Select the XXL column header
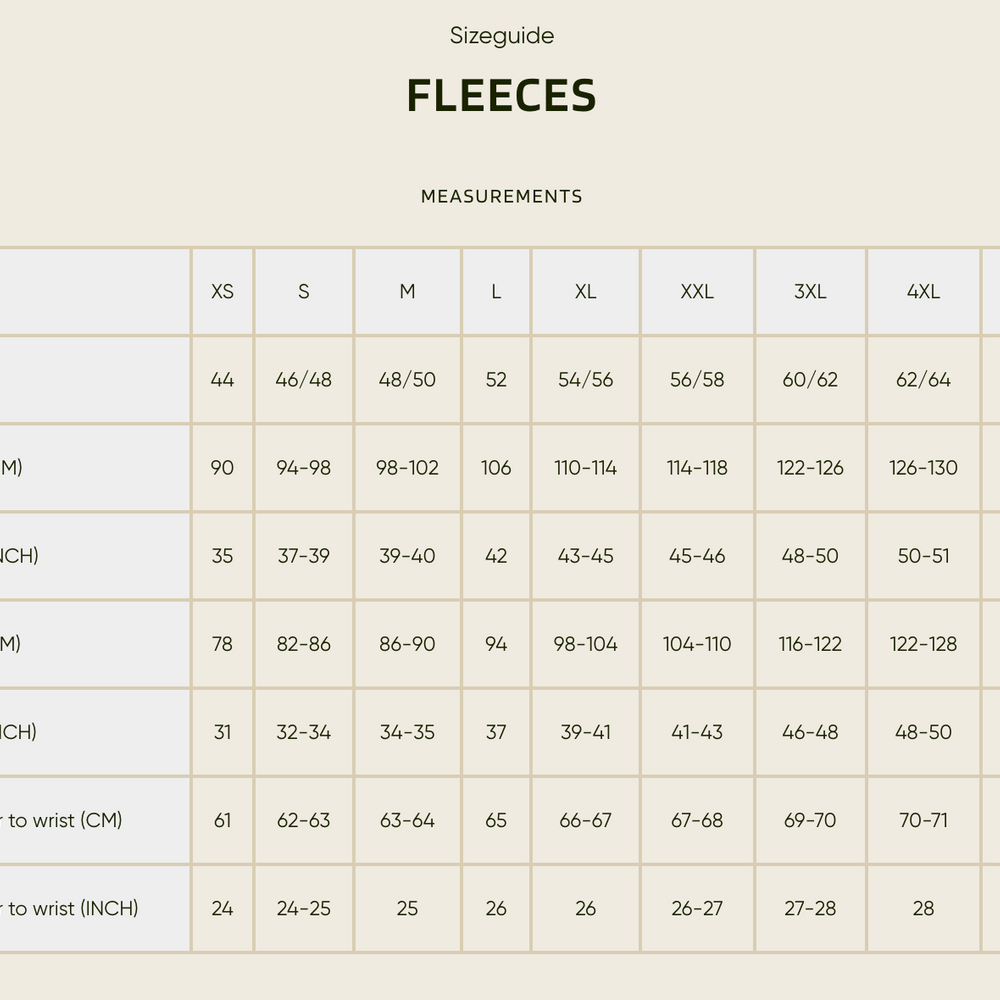 pyautogui.click(x=697, y=292)
